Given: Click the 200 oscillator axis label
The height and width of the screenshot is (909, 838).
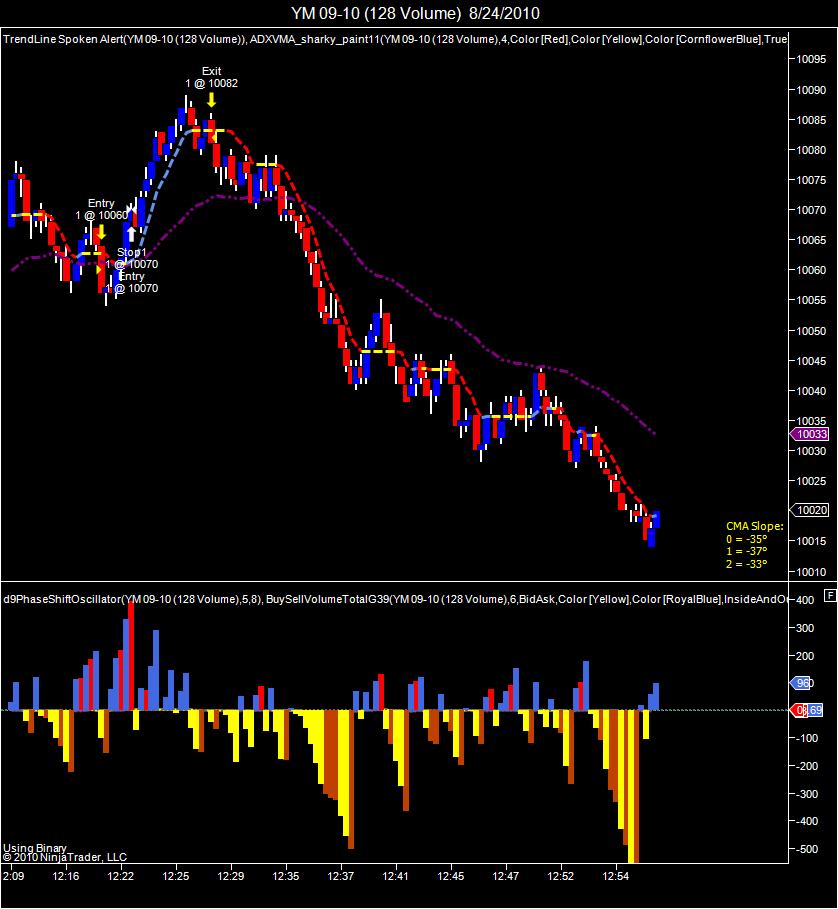Looking at the screenshot, I should [x=806, y=656].
